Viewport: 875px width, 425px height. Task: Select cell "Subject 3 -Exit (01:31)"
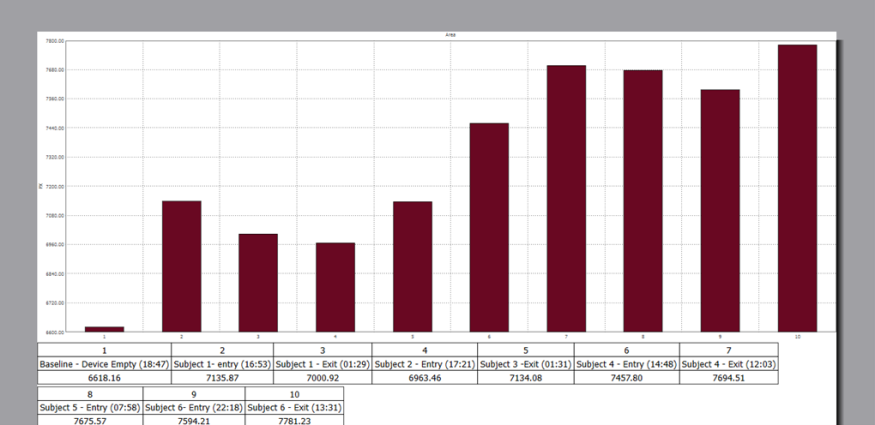point(526,364)
